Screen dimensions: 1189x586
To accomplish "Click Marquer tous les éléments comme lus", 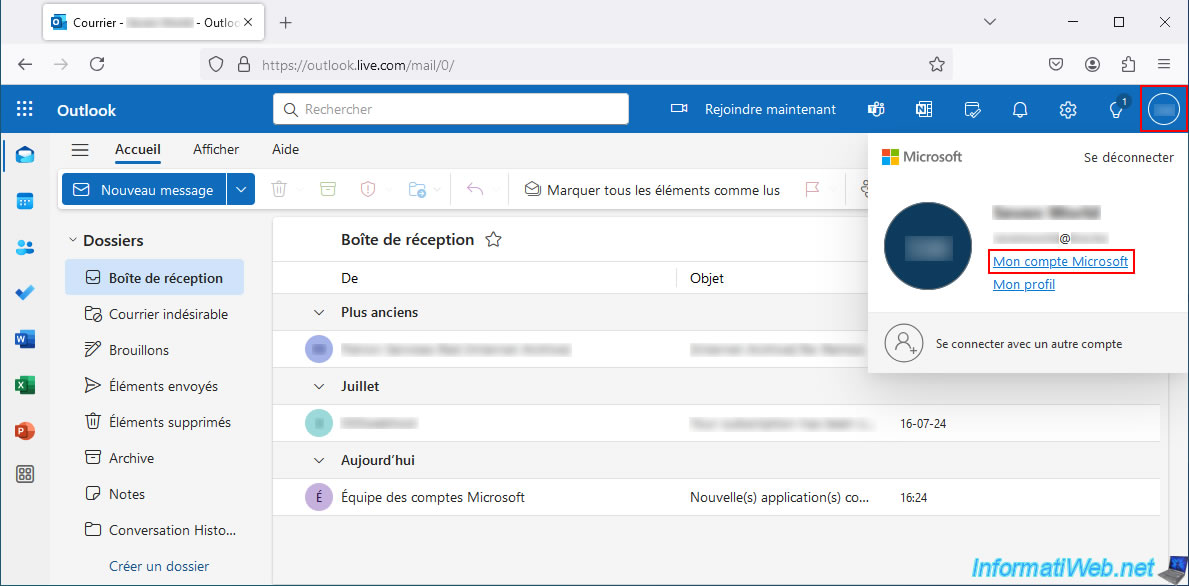I will [652, 190].
